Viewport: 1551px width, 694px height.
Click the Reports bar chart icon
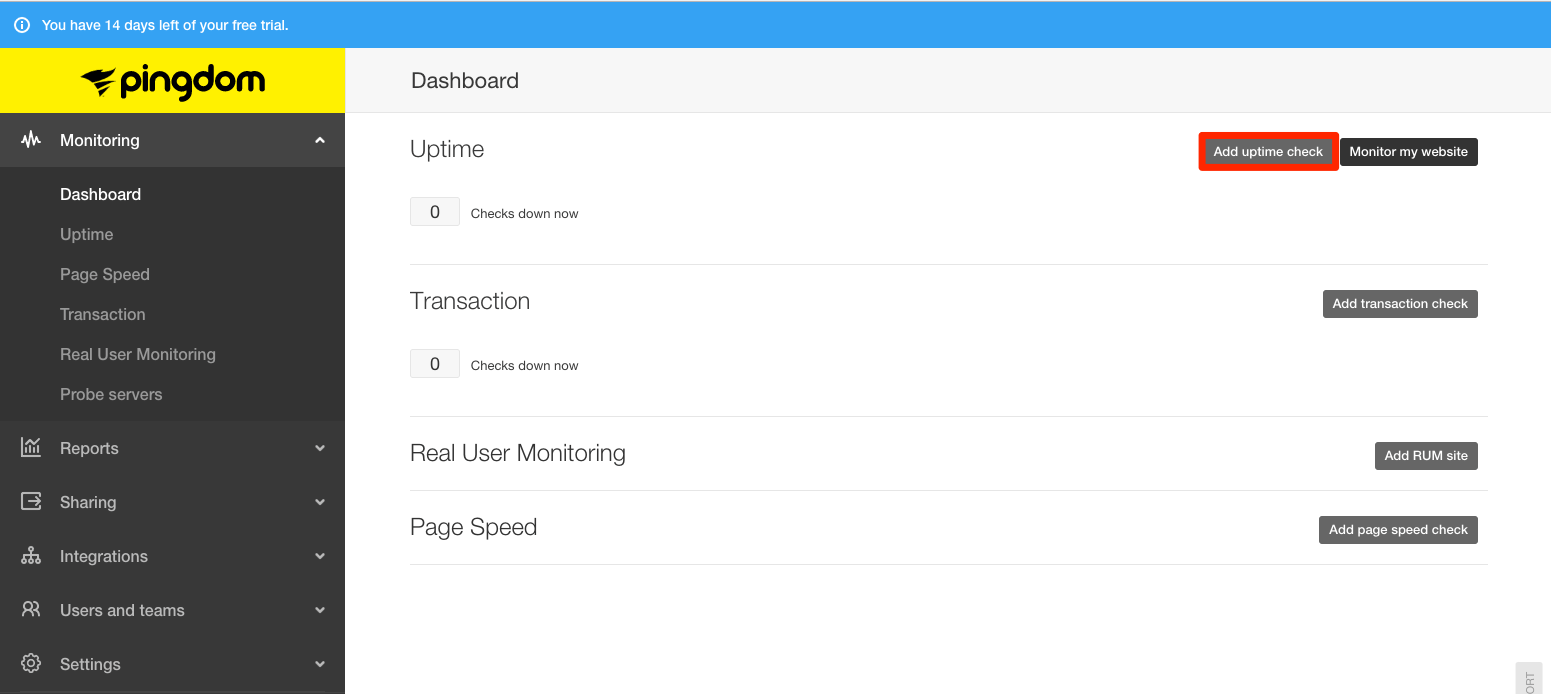click(31, 448)
